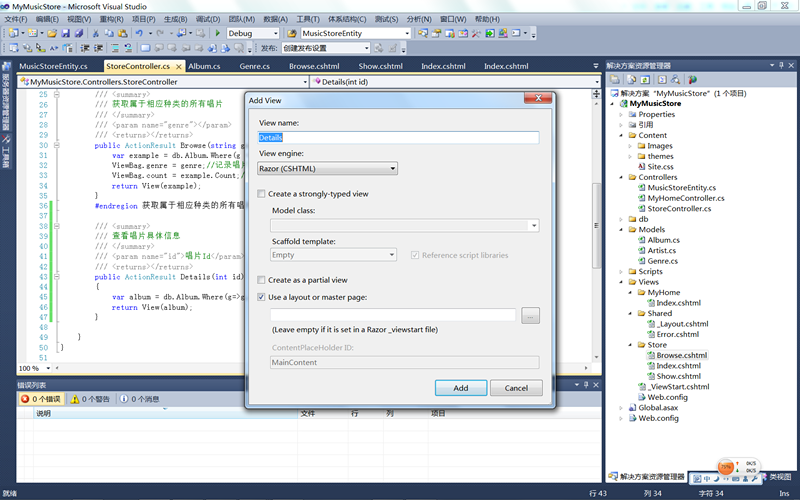
Task: Uncomment selected lines icon
Action: coord(128,48)
